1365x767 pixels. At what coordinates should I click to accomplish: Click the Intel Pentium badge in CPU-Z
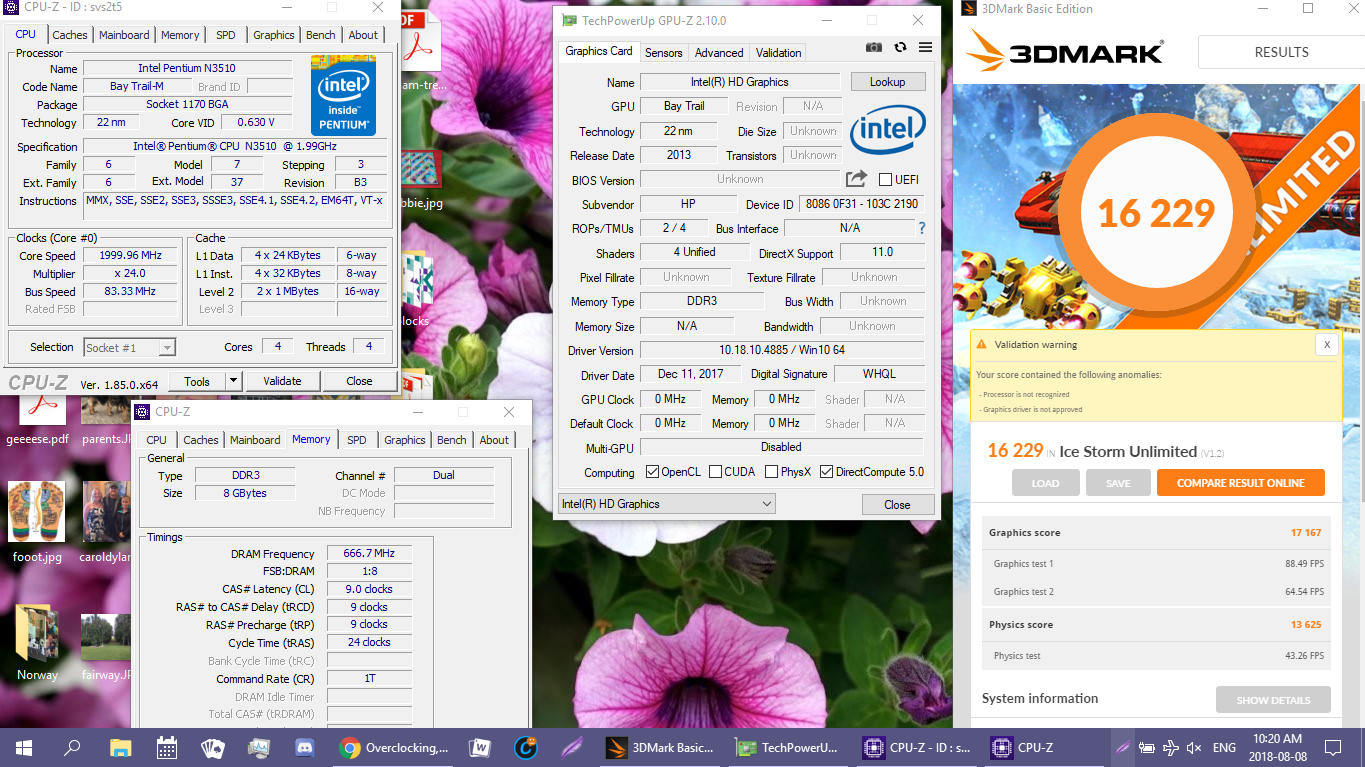[x=343, y=95]
